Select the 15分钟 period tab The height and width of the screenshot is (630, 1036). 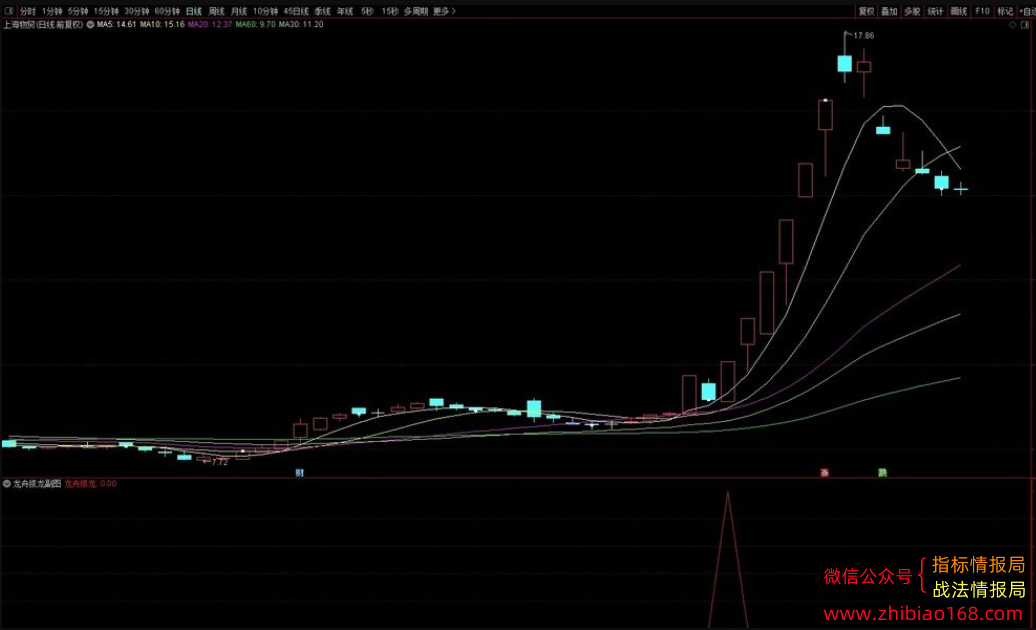pyautogui.click(x=106, y=11)
